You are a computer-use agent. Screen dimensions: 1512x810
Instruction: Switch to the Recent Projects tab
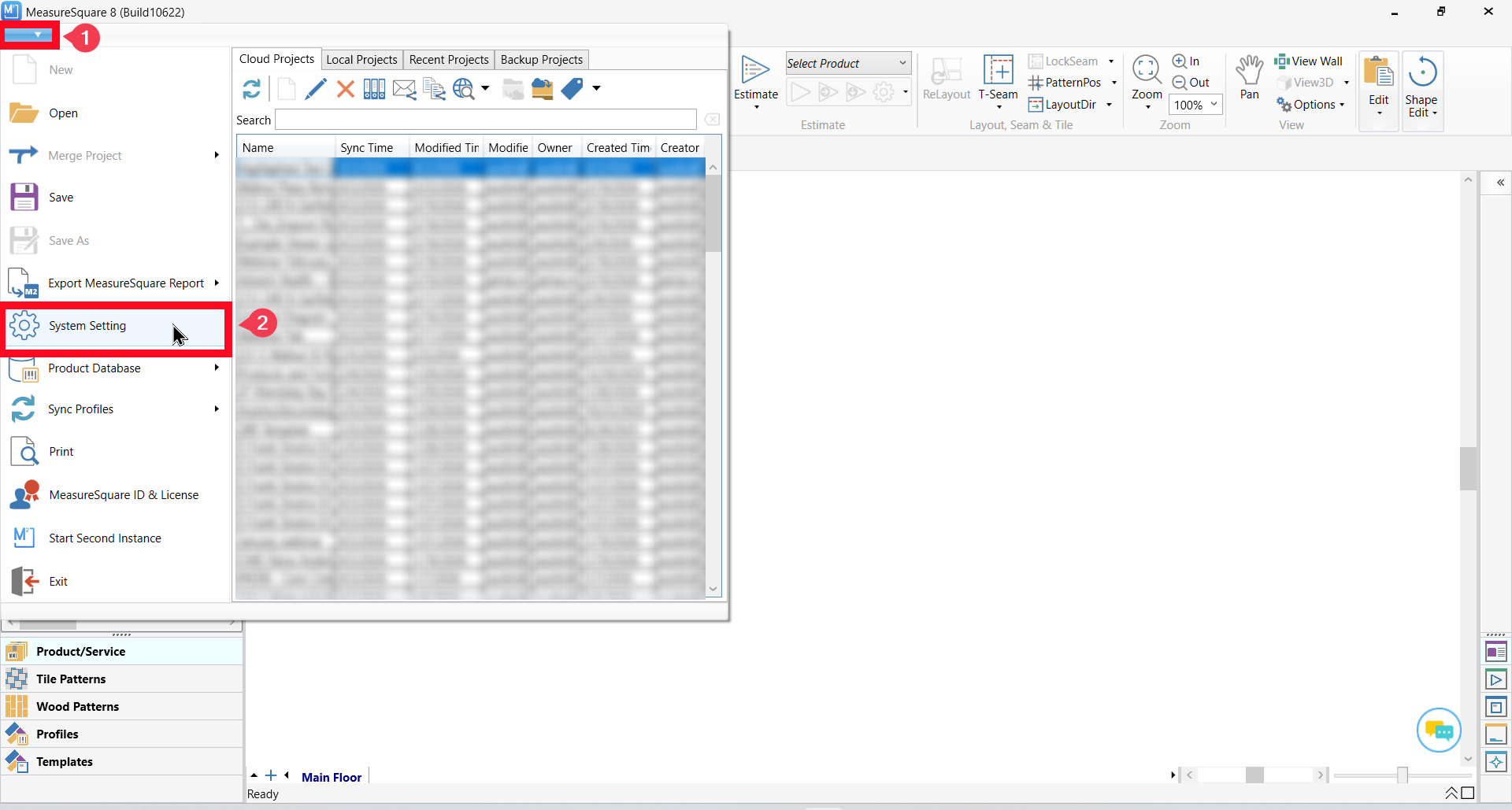pos(449,60)
